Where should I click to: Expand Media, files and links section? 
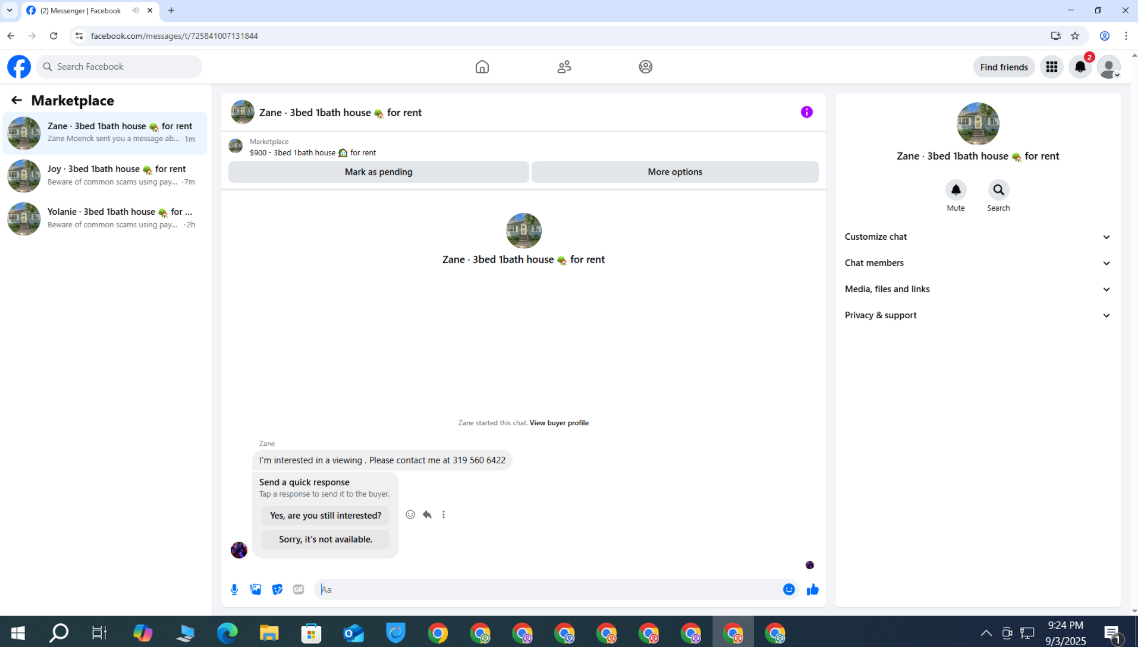(977, 289)
